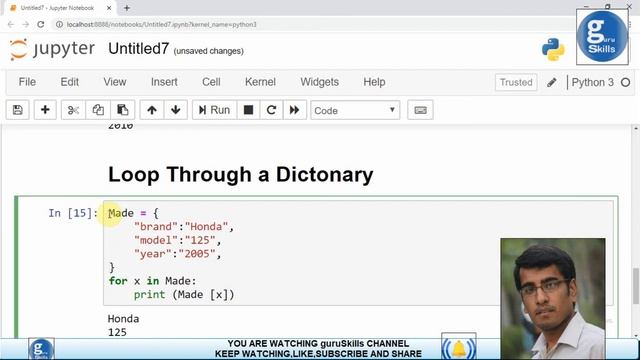Open the command palette keyboard icon
The height and width of the screenshot is (360, 640).
420,110
